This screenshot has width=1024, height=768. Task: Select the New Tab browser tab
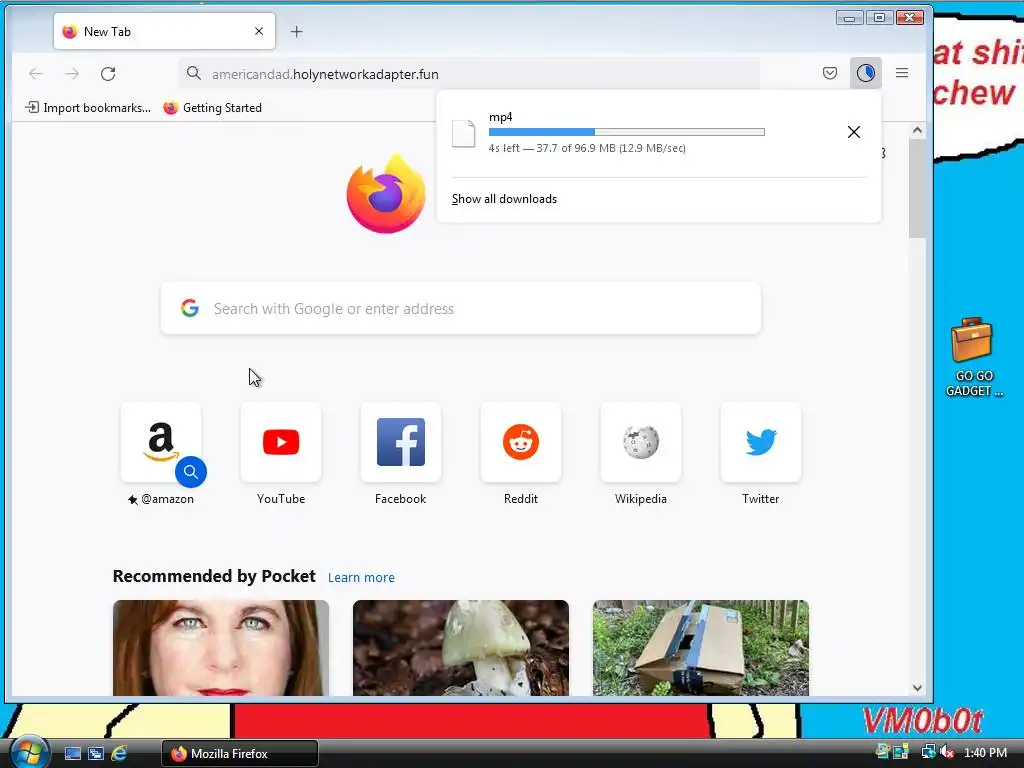(x=165, y=31)
